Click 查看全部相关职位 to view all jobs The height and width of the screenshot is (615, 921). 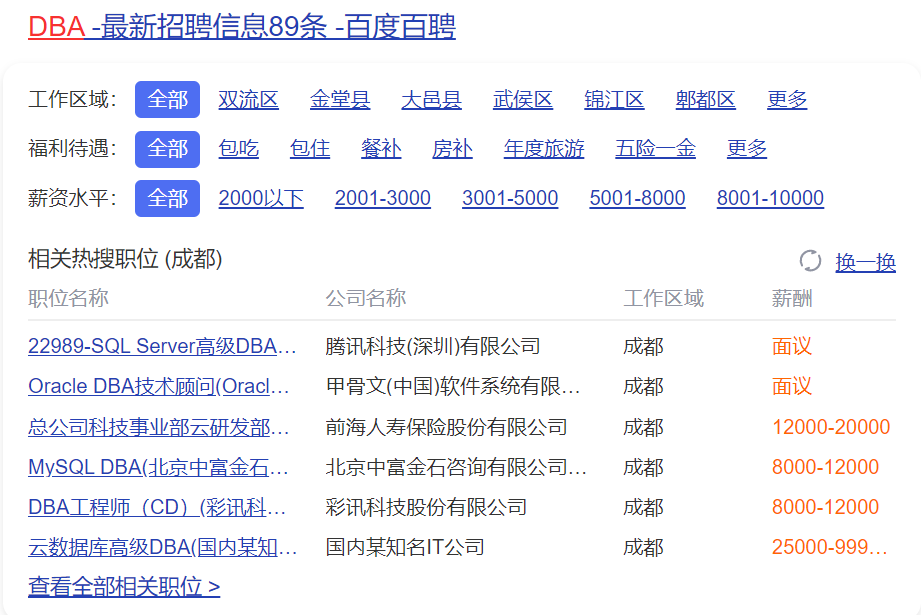pos(122,586)
